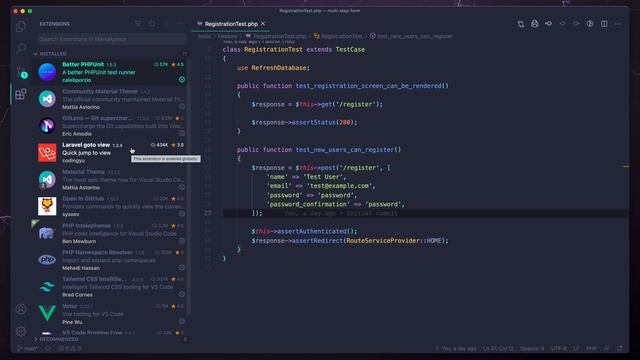This screenshot has height=360, width=640.
Task: Open notifications bell in status bar
Action: click(620, 348)
